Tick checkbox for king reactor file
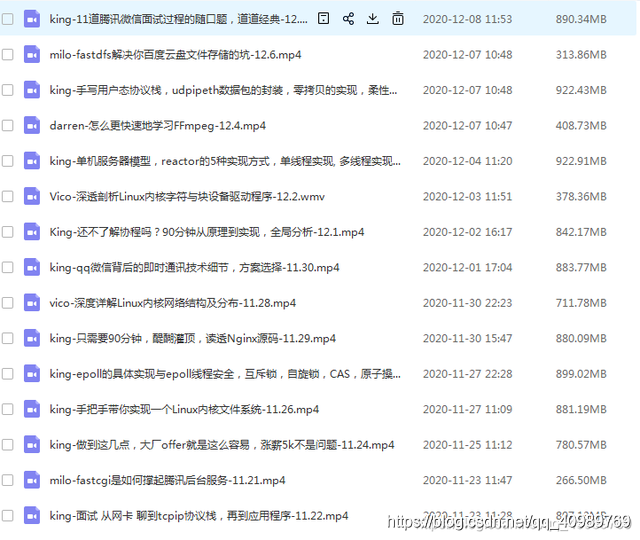This screenshot has width=640, height=540. click(7, 161)
